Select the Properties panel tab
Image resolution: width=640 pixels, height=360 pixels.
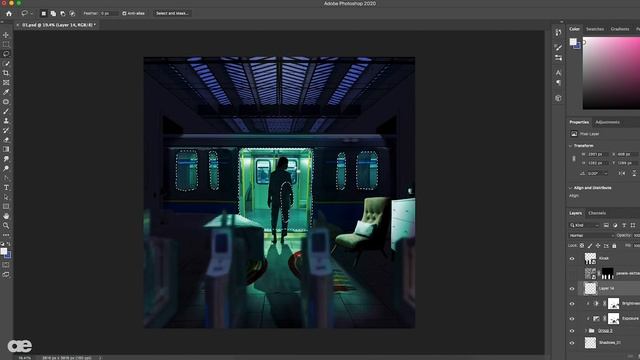pos(579,122)
